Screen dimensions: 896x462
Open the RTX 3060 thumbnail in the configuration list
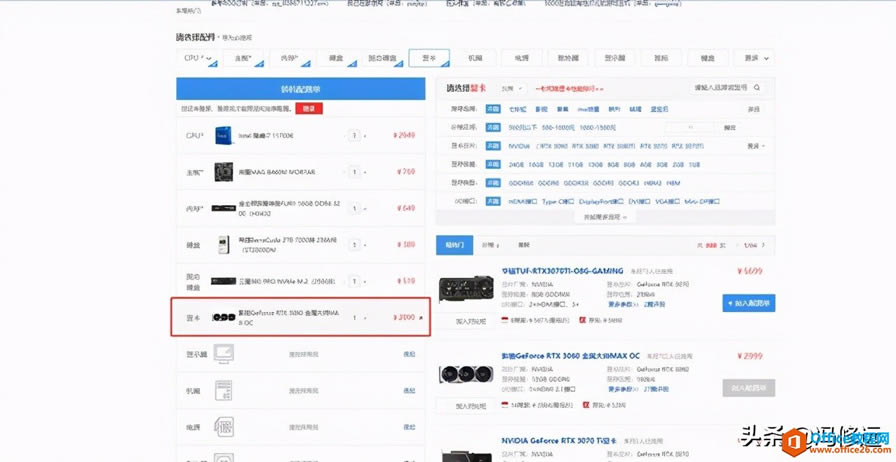coord(223,317)
